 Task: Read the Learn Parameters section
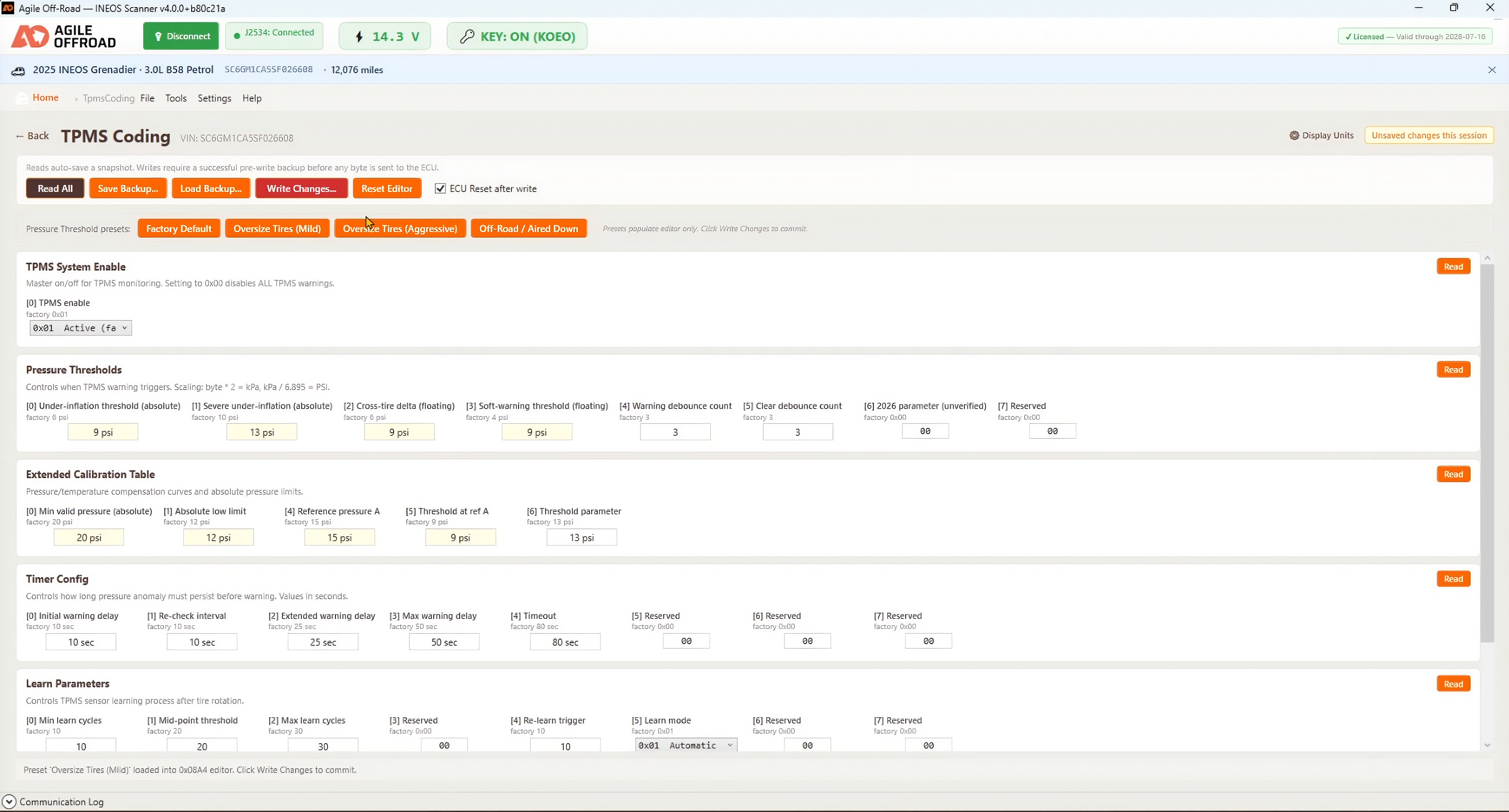point(1453,684)
